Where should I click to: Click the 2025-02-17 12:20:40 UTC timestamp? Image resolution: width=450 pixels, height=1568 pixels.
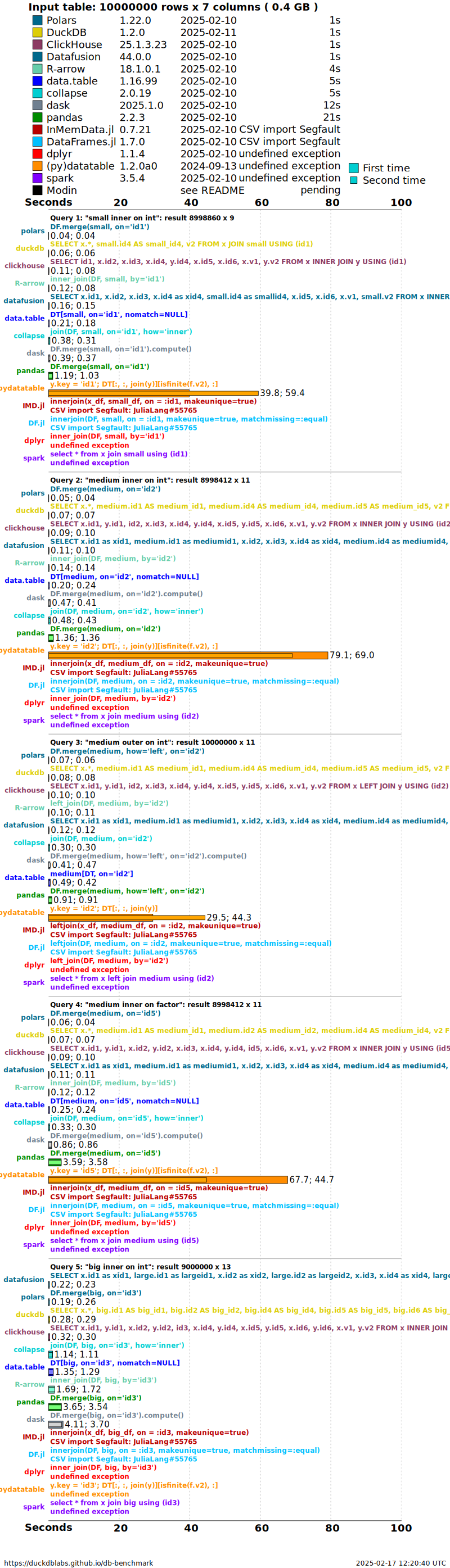[x=401, y=1563]
